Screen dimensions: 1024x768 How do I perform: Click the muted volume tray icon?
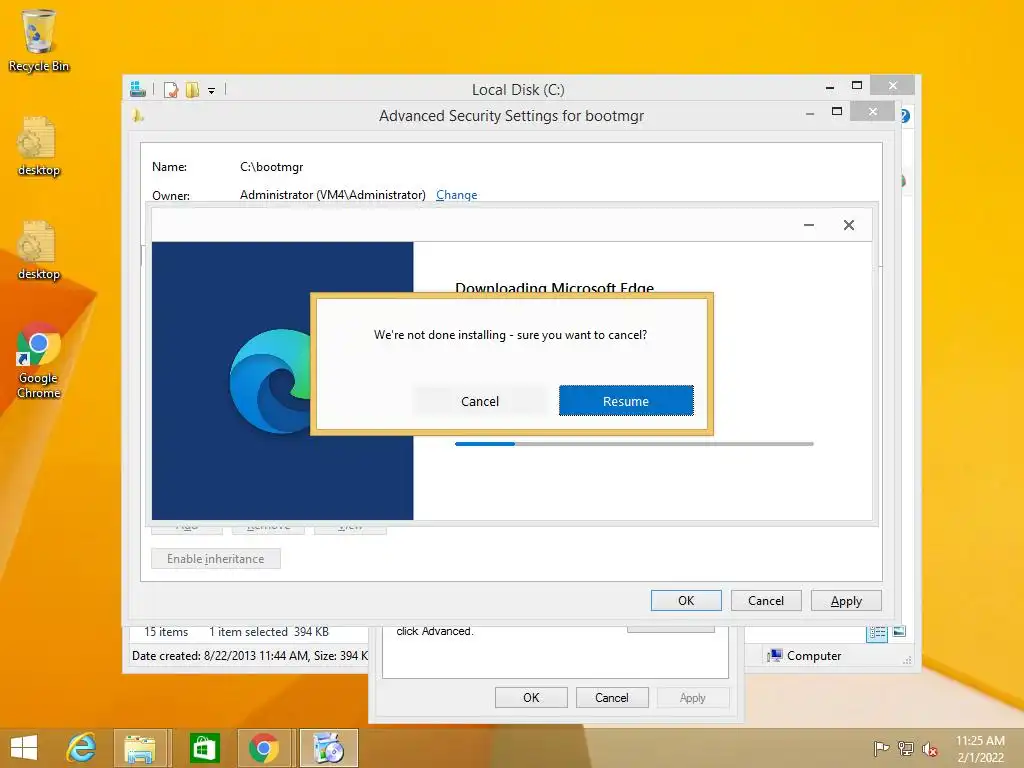(x=930, y=748)
